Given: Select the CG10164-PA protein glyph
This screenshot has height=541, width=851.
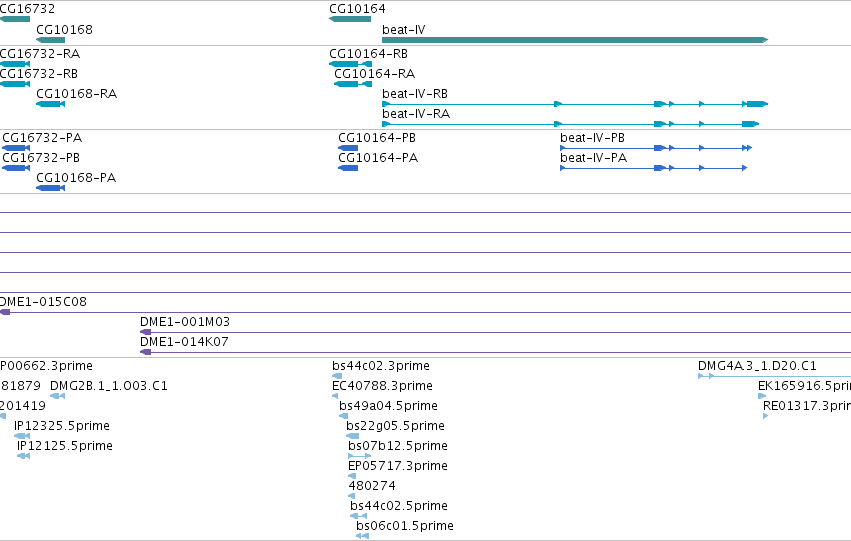Looking at the screenshot, I should (348, 168).
